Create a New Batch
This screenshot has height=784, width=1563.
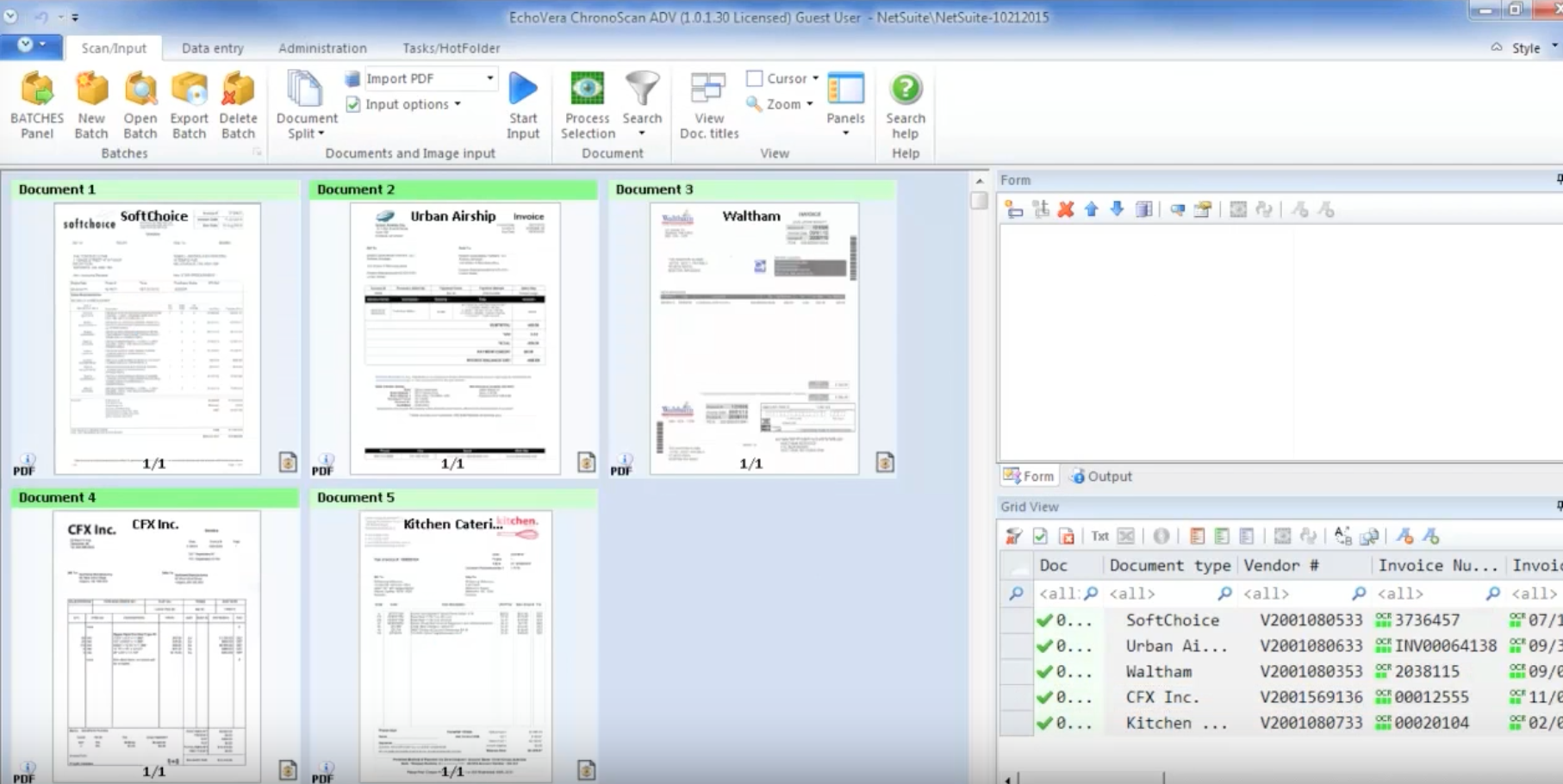tap(90, 105)
